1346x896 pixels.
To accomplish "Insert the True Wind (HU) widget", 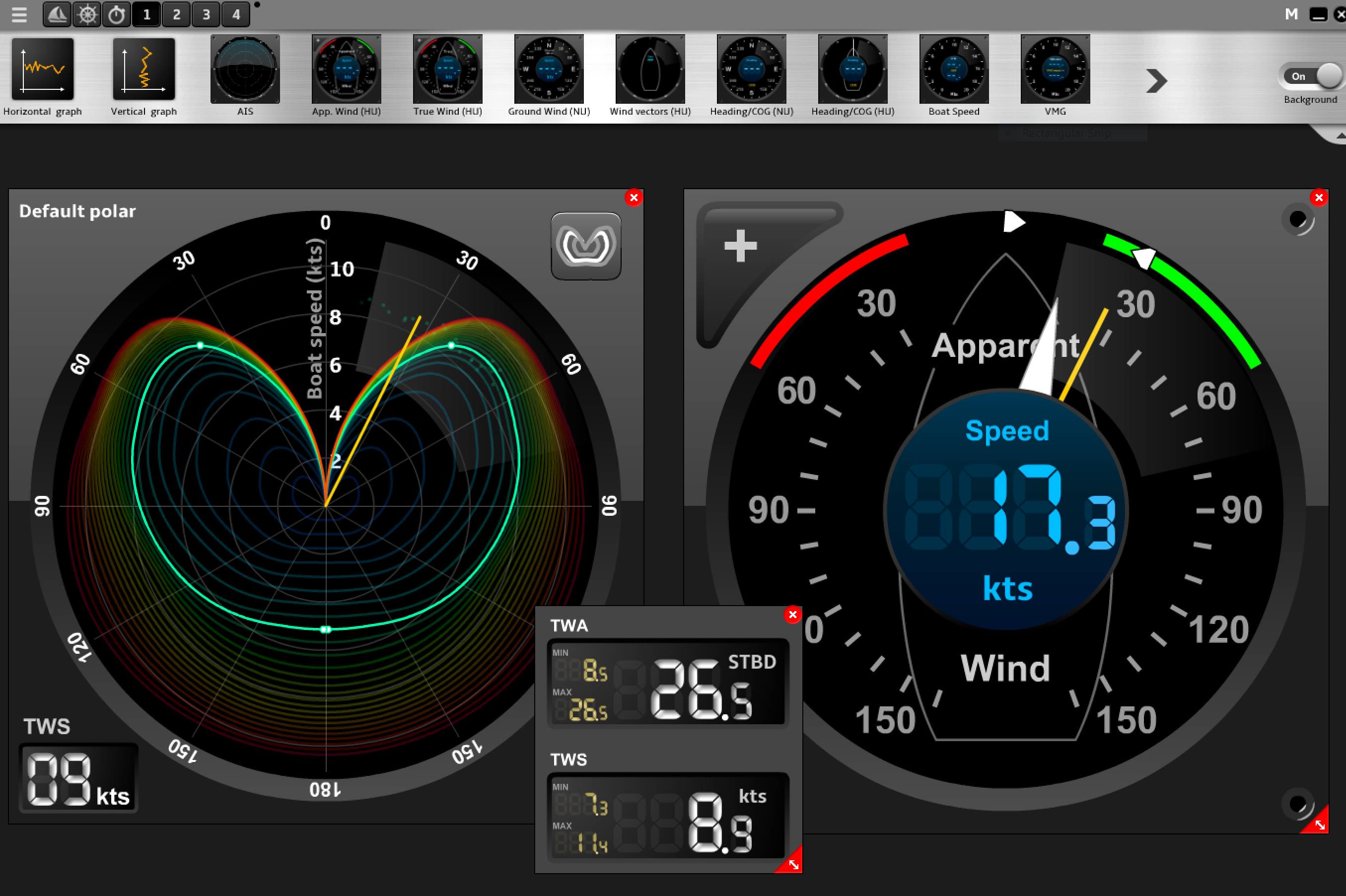I will pyautogui.click(x=447, y=69).
